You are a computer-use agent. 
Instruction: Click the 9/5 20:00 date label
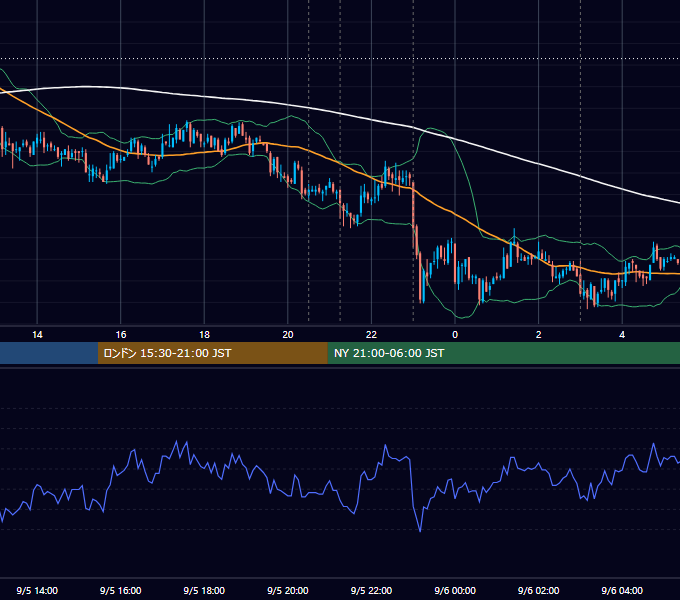(x=288, y=590)
